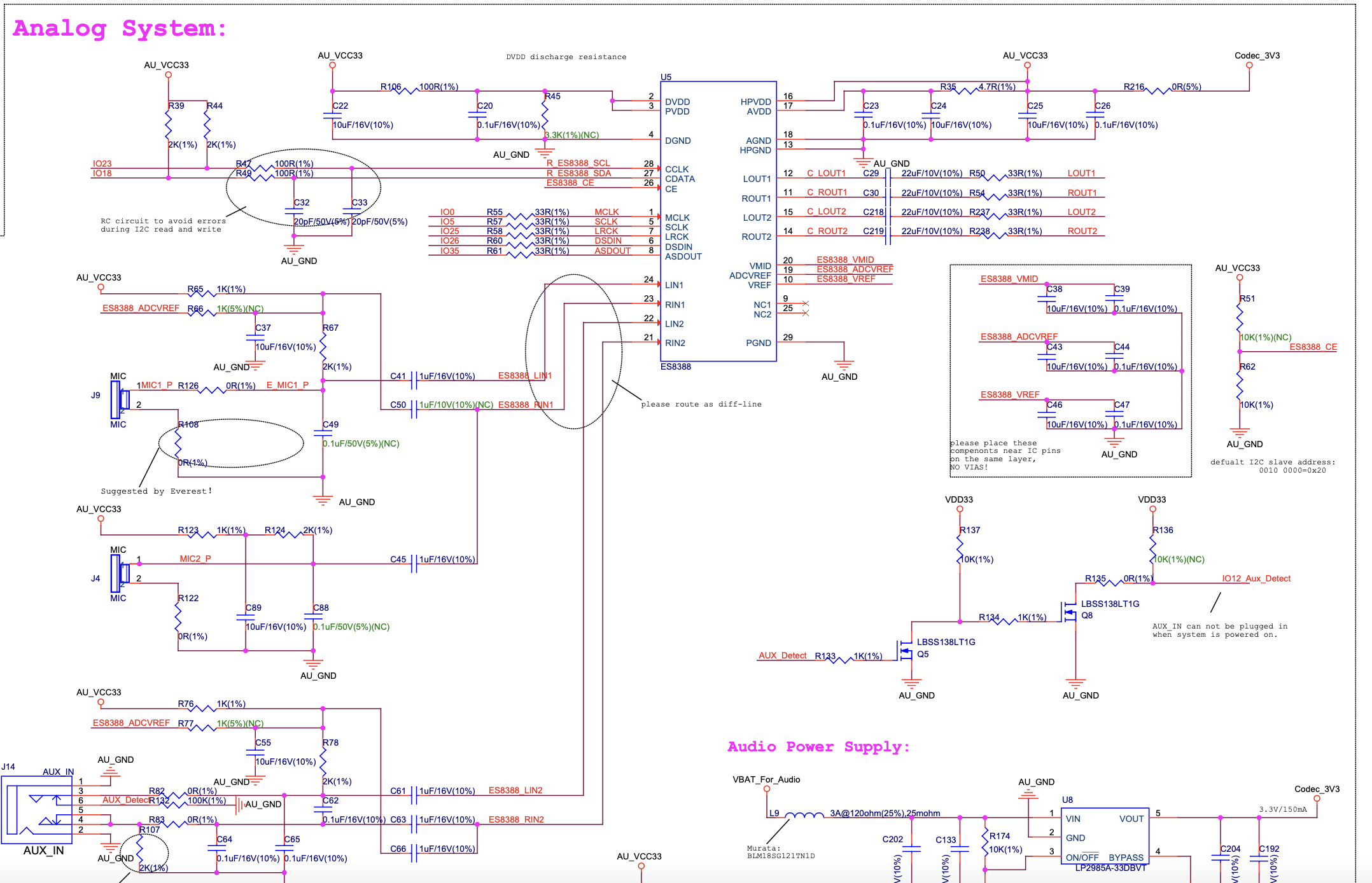
Task: Click resistor designator R61
Action: tap(494, 251)
